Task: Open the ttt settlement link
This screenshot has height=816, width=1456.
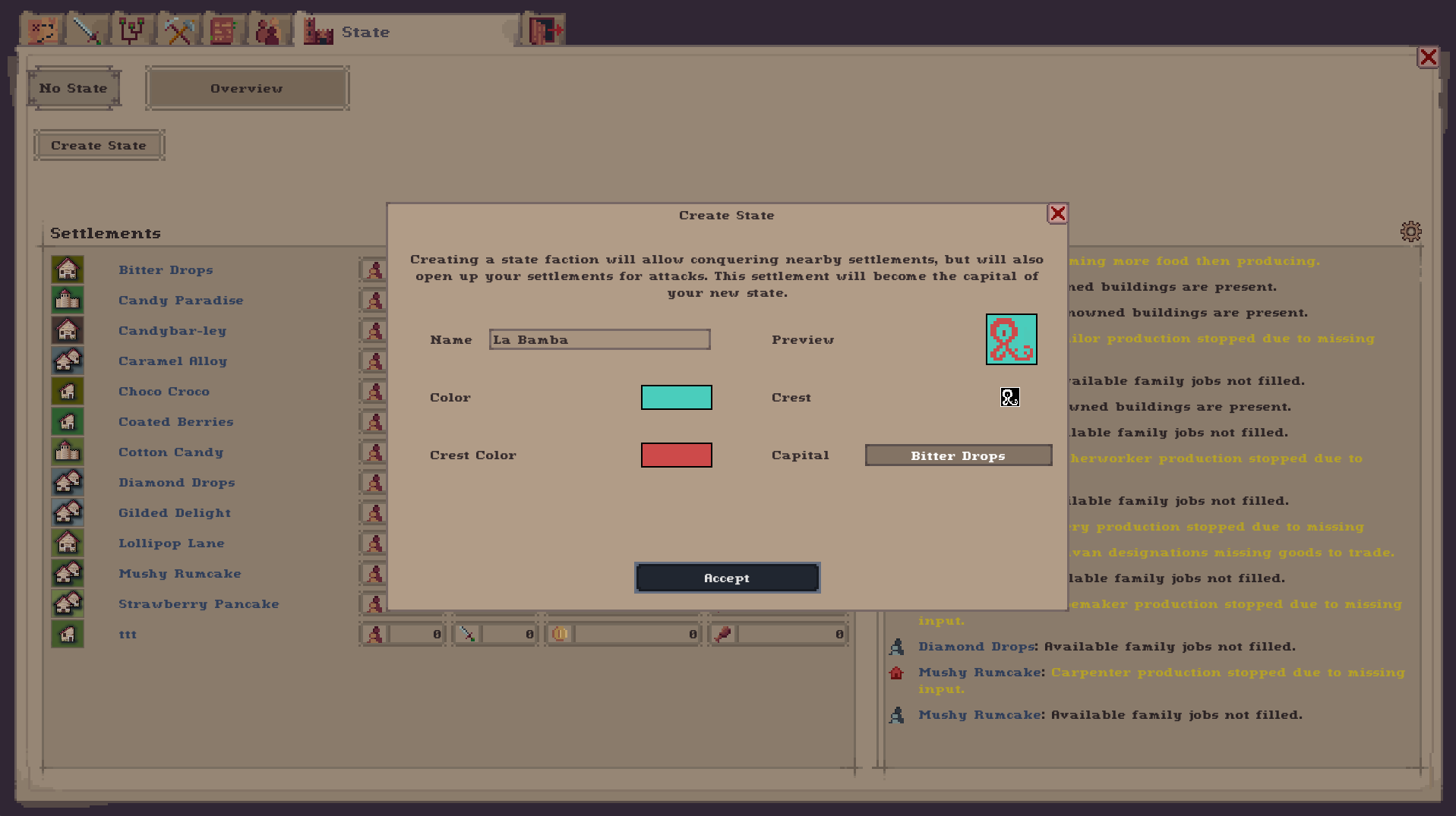Action: click(x=128, y=635)
